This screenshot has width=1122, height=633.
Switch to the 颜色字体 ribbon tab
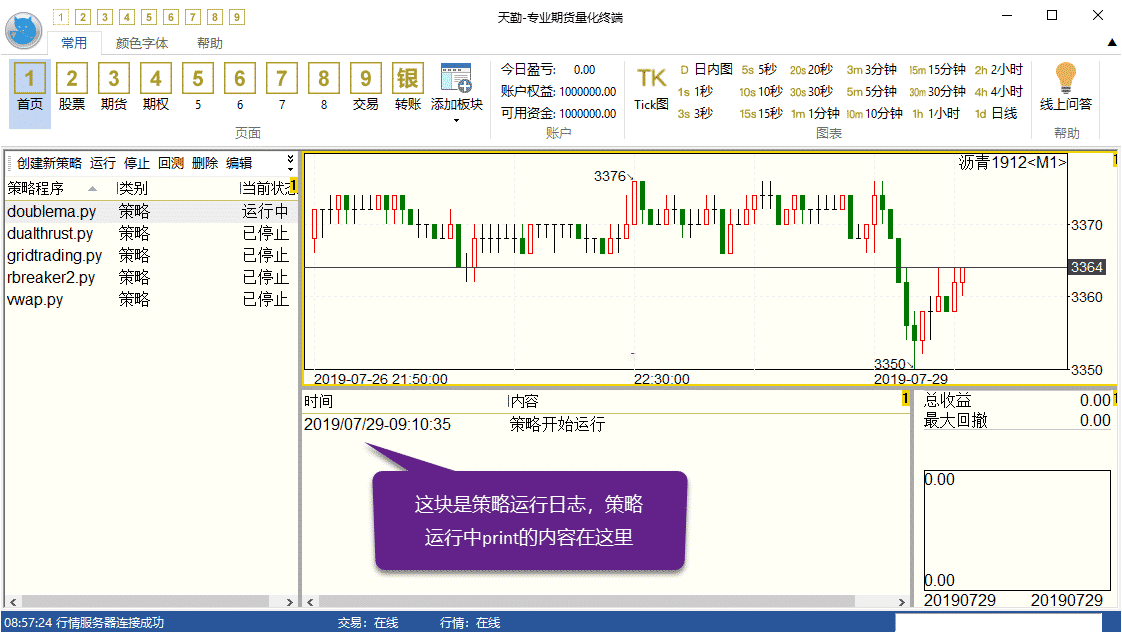point(142,44)
